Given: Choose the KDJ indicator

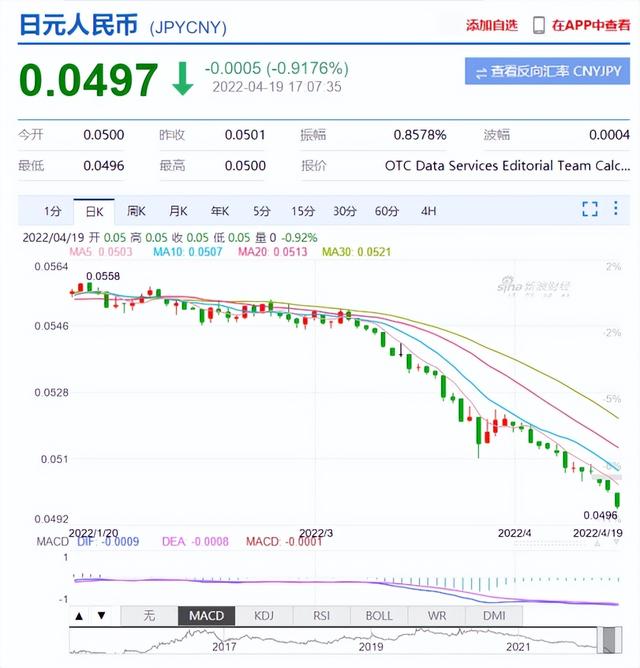Looking at the screenshot, I should point(265,616).
